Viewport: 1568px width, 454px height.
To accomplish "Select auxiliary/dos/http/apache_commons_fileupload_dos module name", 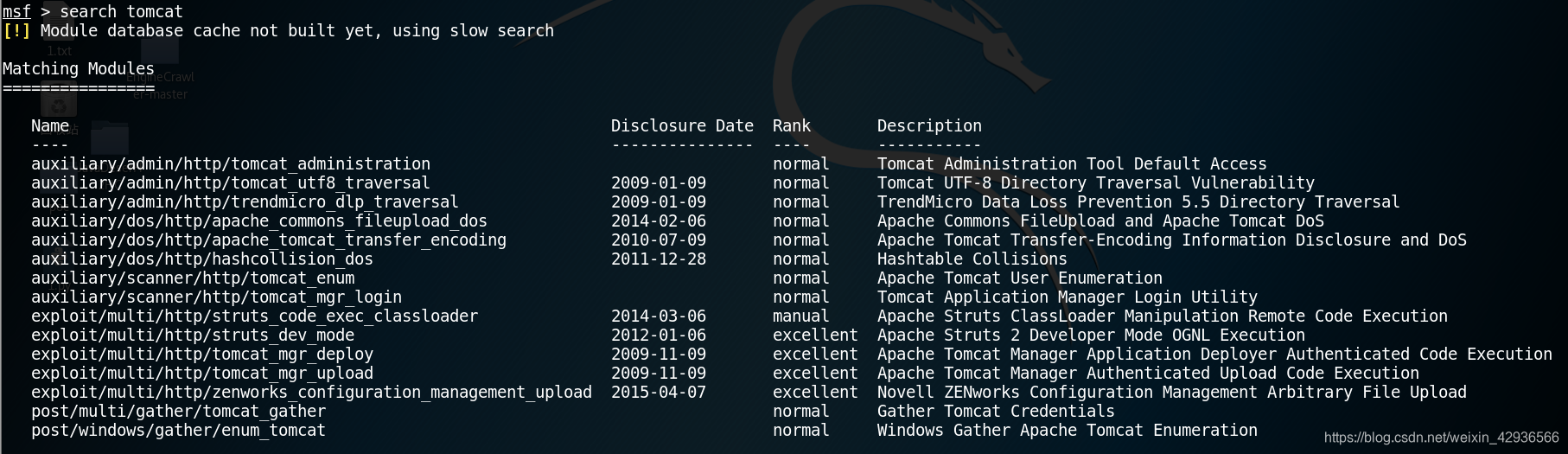I will click(259, 221).
